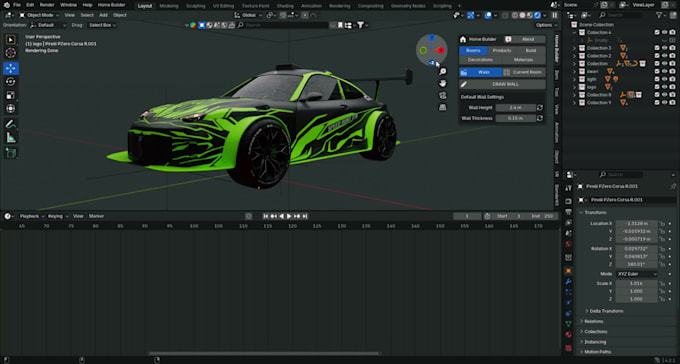Open the File menu
Viewport: 680px width, 364px height.
coord(16,5)
